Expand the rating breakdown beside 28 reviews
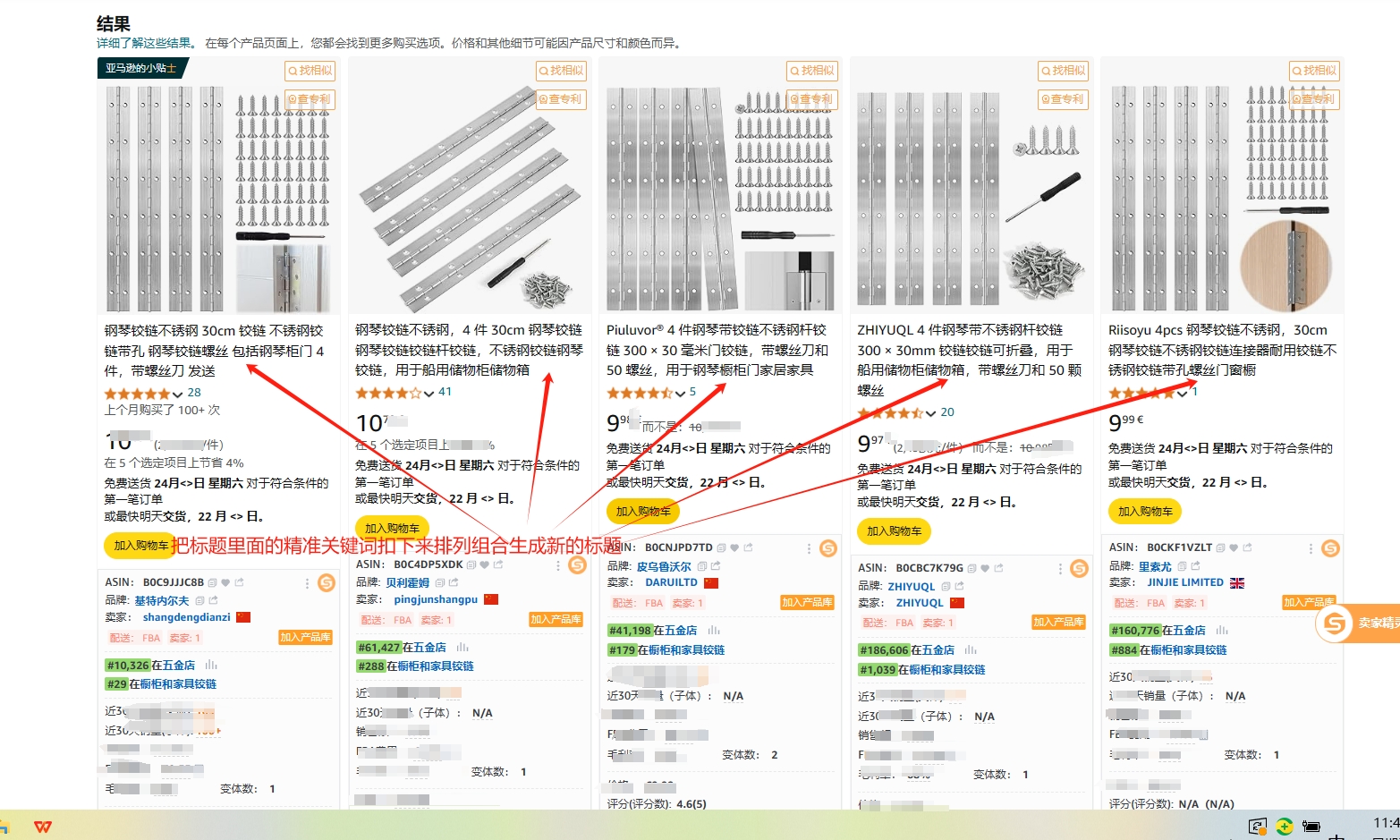Image resolution: width=1400 pixels, height=840 pixels. coord(177,395)
